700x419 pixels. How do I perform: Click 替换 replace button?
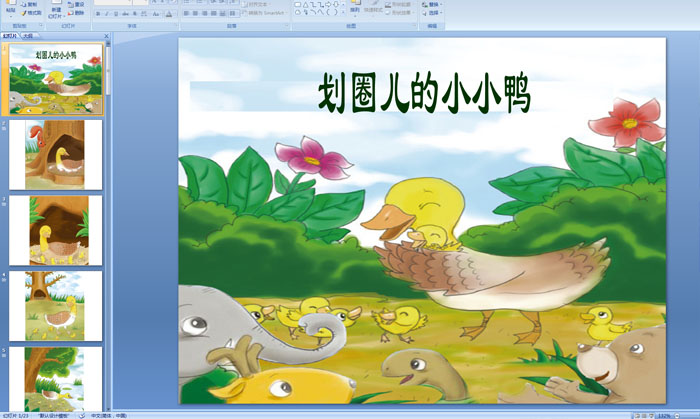(432, 4)
